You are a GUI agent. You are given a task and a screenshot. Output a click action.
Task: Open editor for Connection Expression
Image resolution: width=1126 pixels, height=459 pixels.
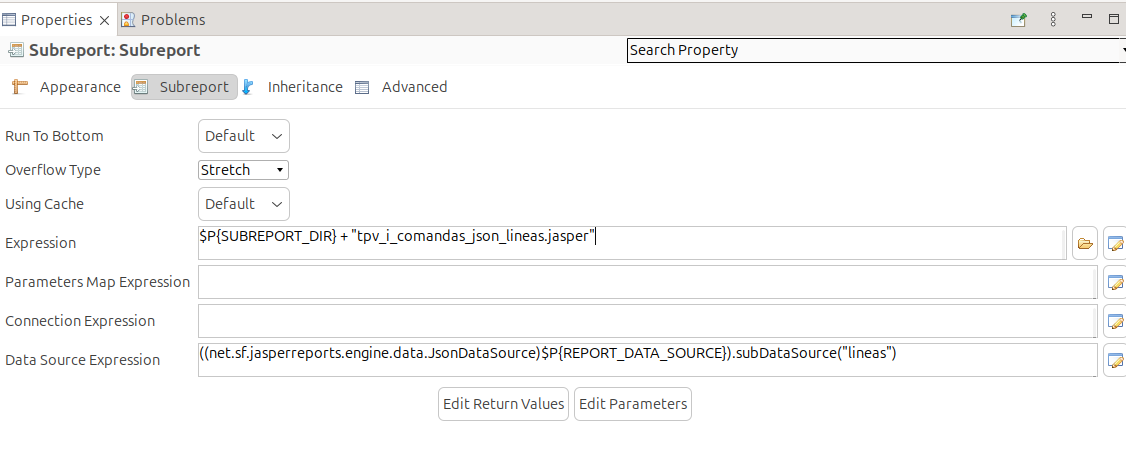point(1115,321)
